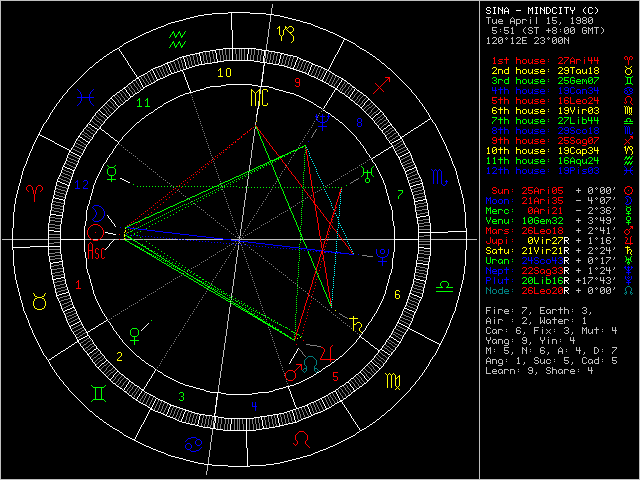Viewport: 640px width, 480px height.
Task: Click the yellow Taurus glyph on the wheel
Action: 40,299
